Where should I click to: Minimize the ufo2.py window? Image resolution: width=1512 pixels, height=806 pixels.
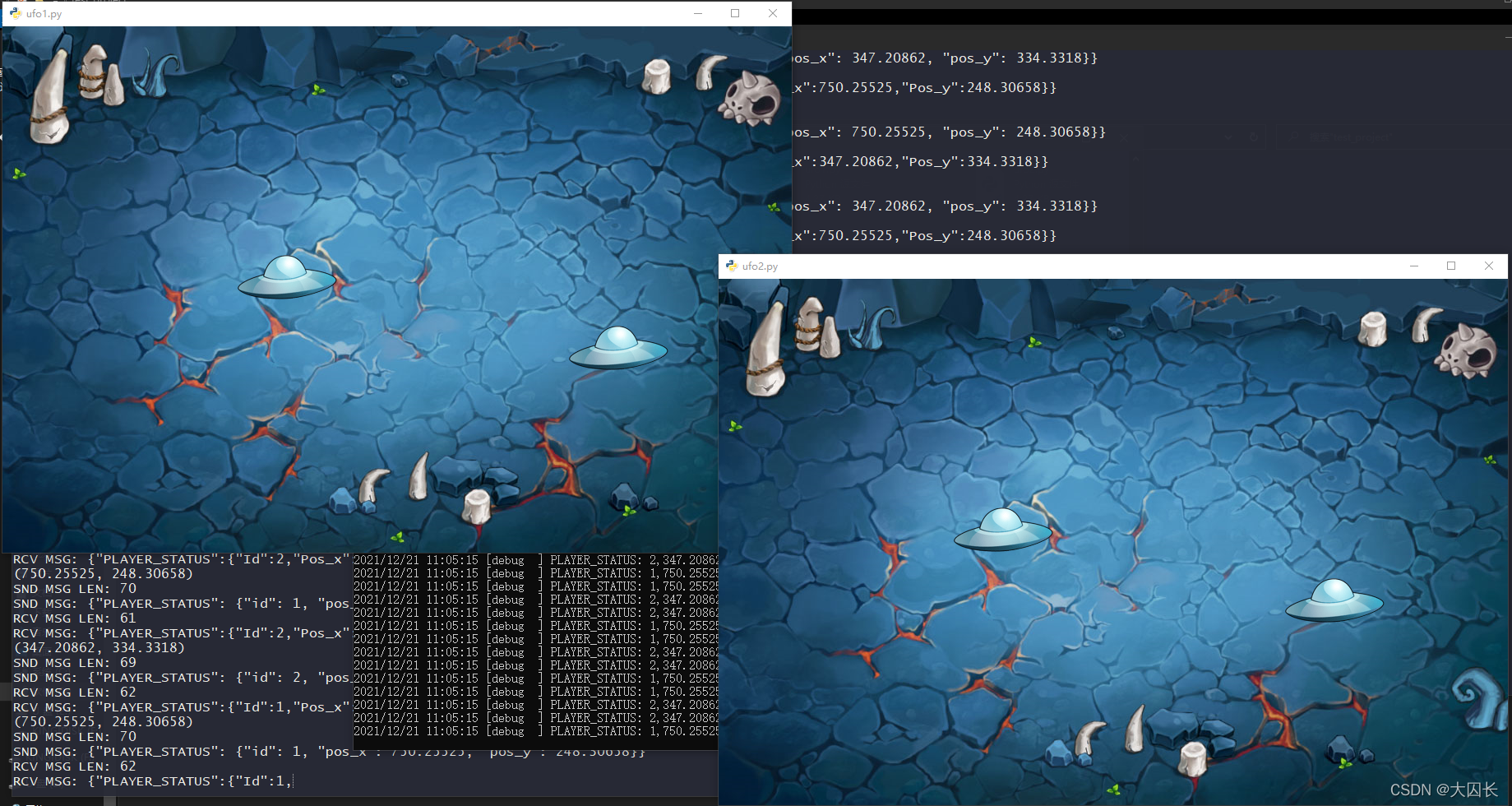(1414, 266)
